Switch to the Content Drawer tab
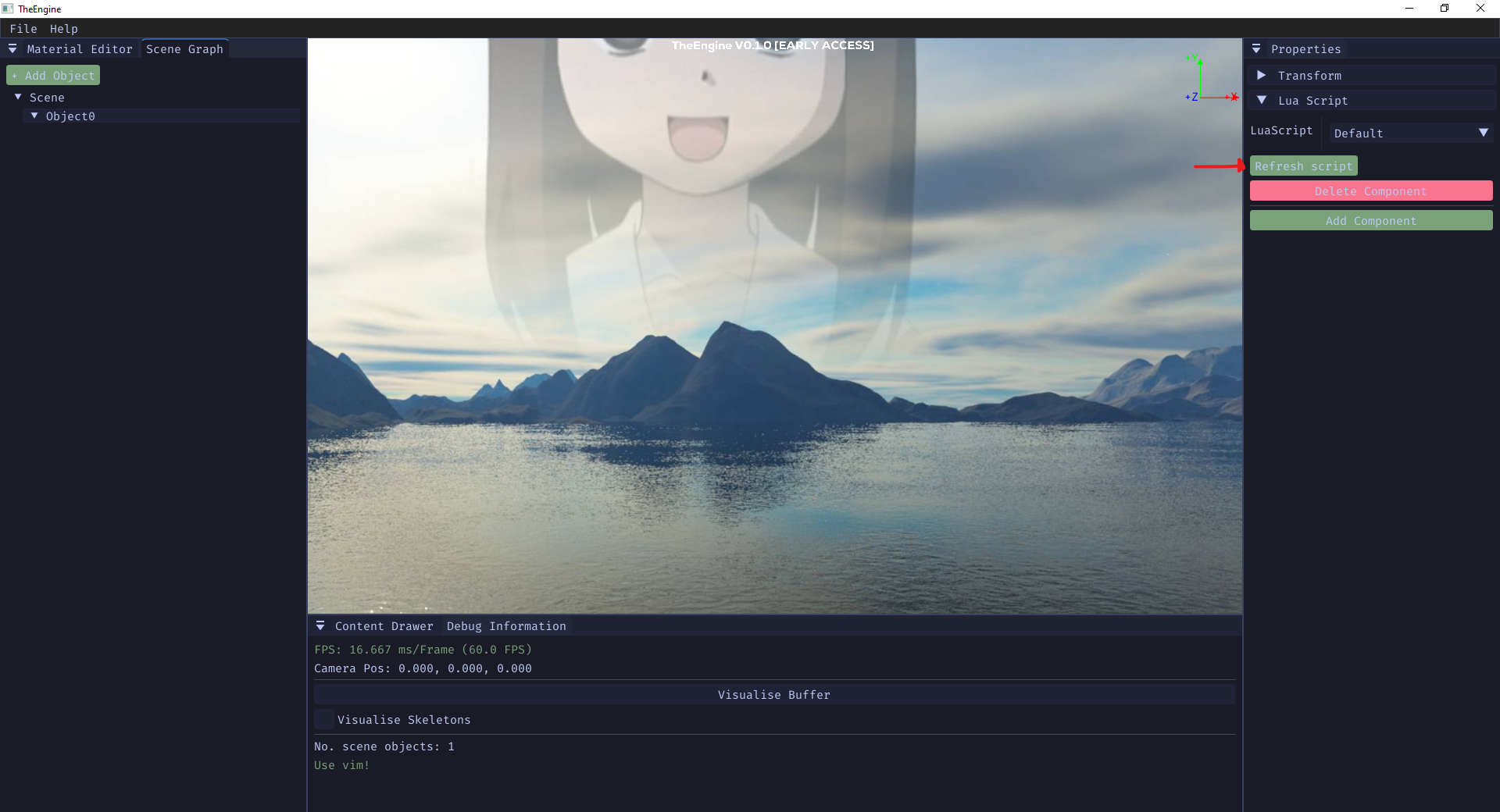 pos(384,626)
